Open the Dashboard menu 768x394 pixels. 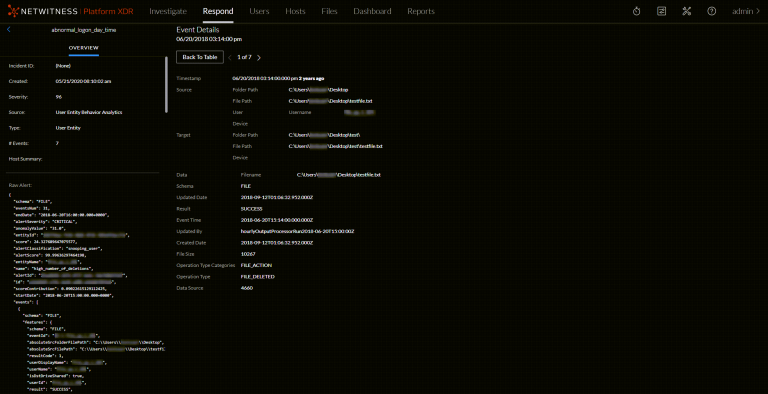click(372, 11)
